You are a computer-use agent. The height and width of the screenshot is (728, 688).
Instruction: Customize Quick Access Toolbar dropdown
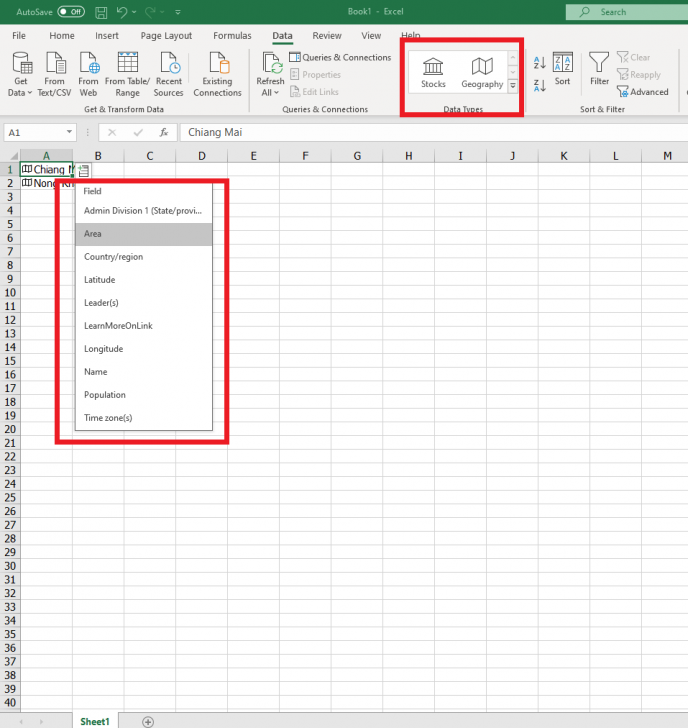(x=178, y=13)
